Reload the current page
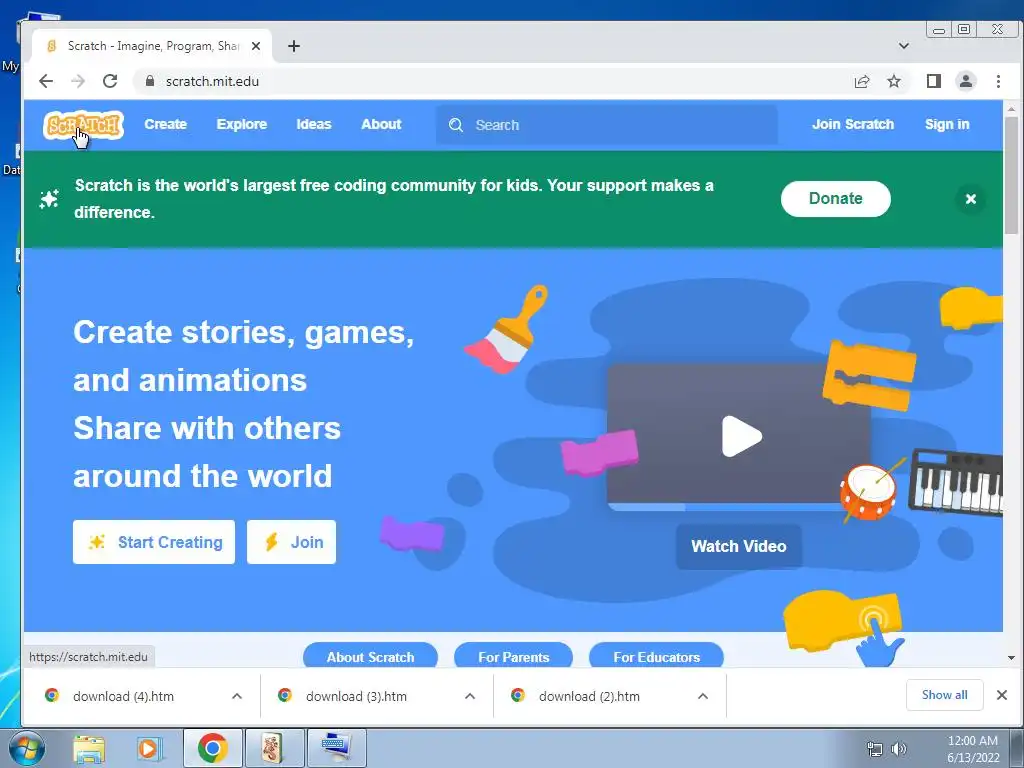This screenshot has height=768, width=1024. (110, 81)
